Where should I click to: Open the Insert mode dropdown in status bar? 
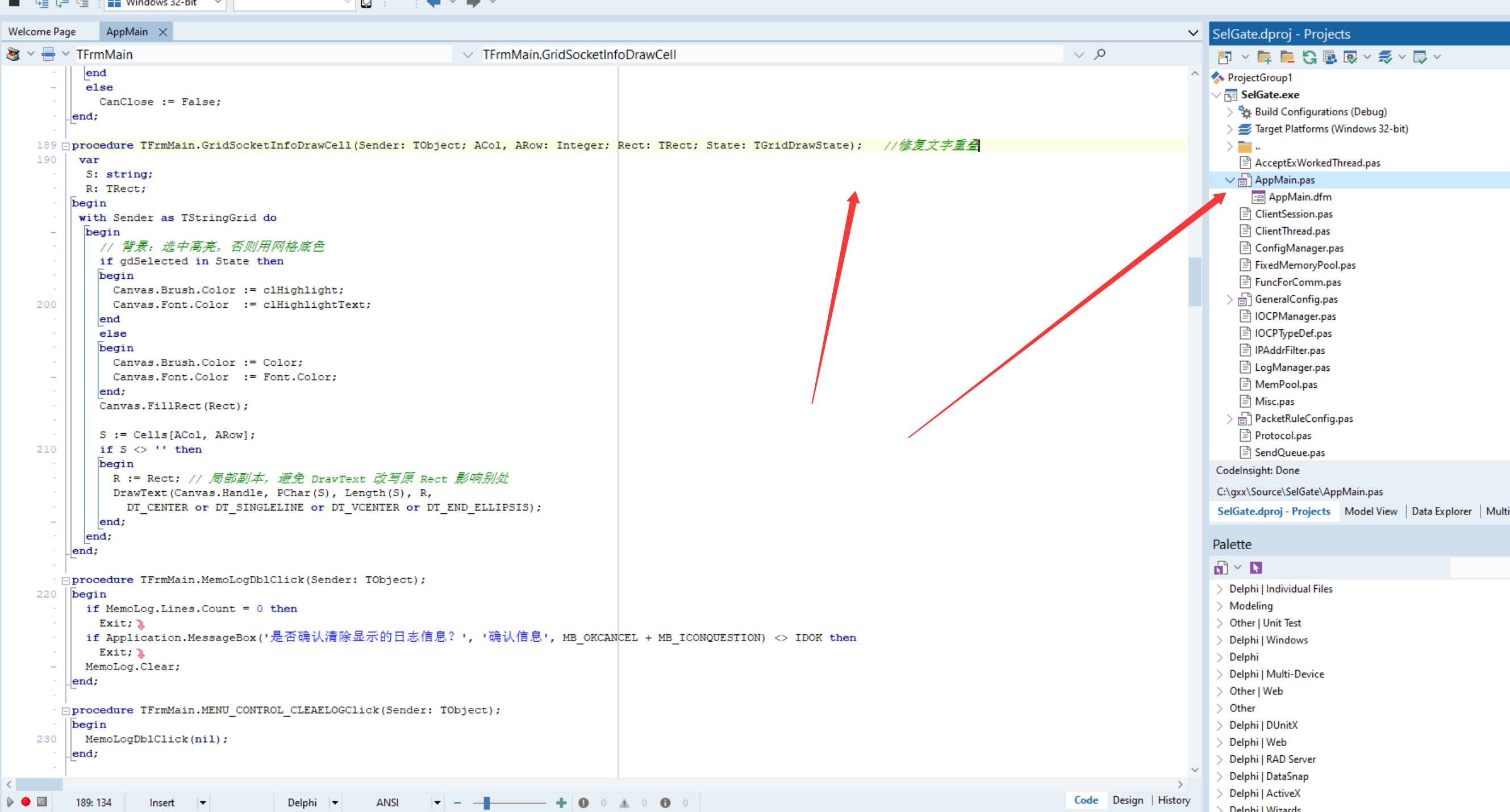tap(203, 802)
